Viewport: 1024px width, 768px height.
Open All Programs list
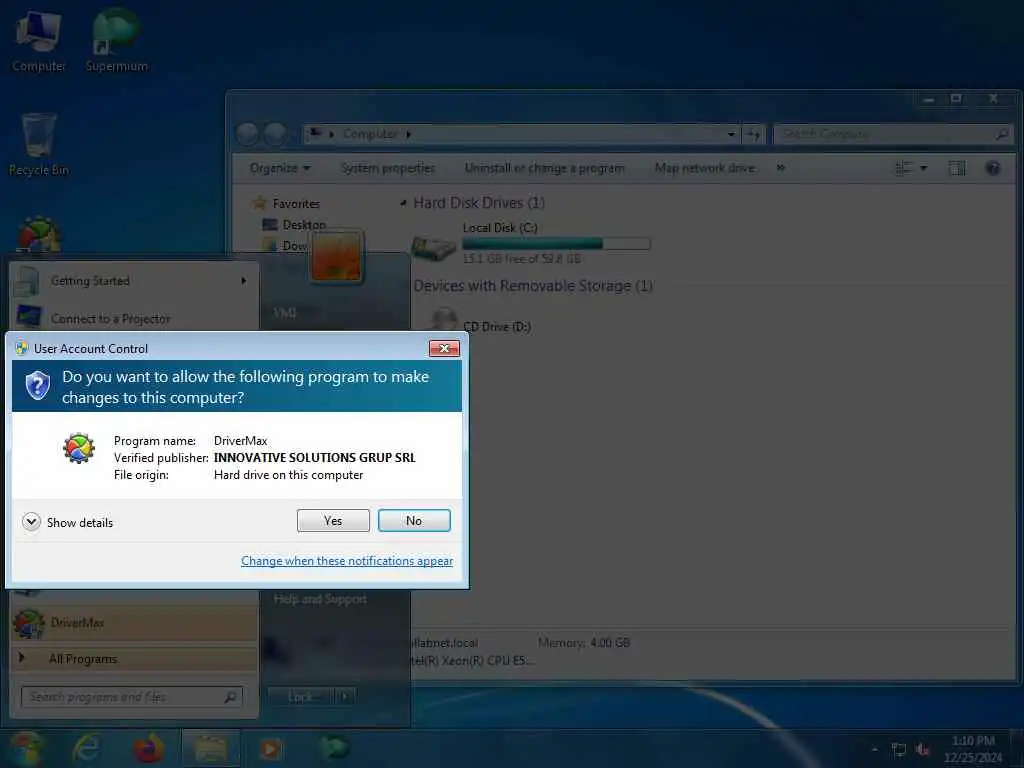[x=134, y=658]
